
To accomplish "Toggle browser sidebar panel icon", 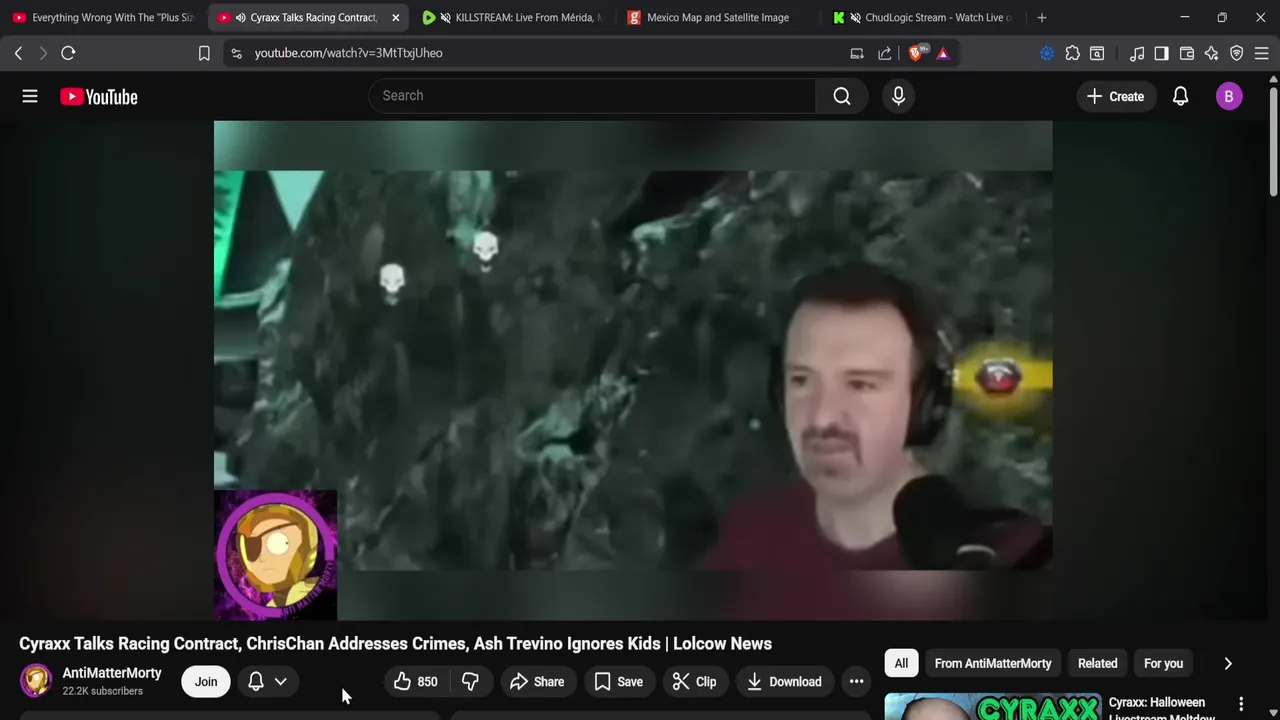I will click(1161, 53).
